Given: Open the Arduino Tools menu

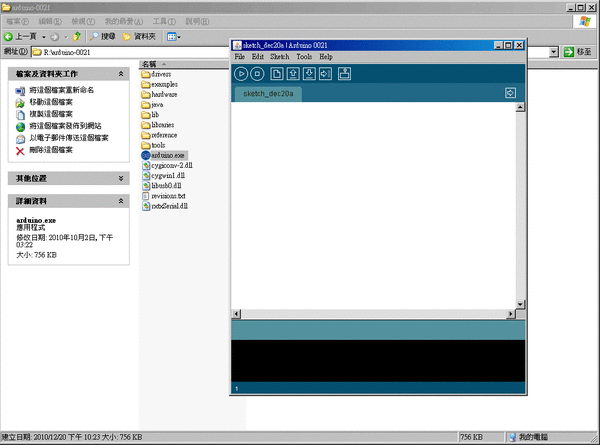Looking at the screenshot, I should 304,57.
